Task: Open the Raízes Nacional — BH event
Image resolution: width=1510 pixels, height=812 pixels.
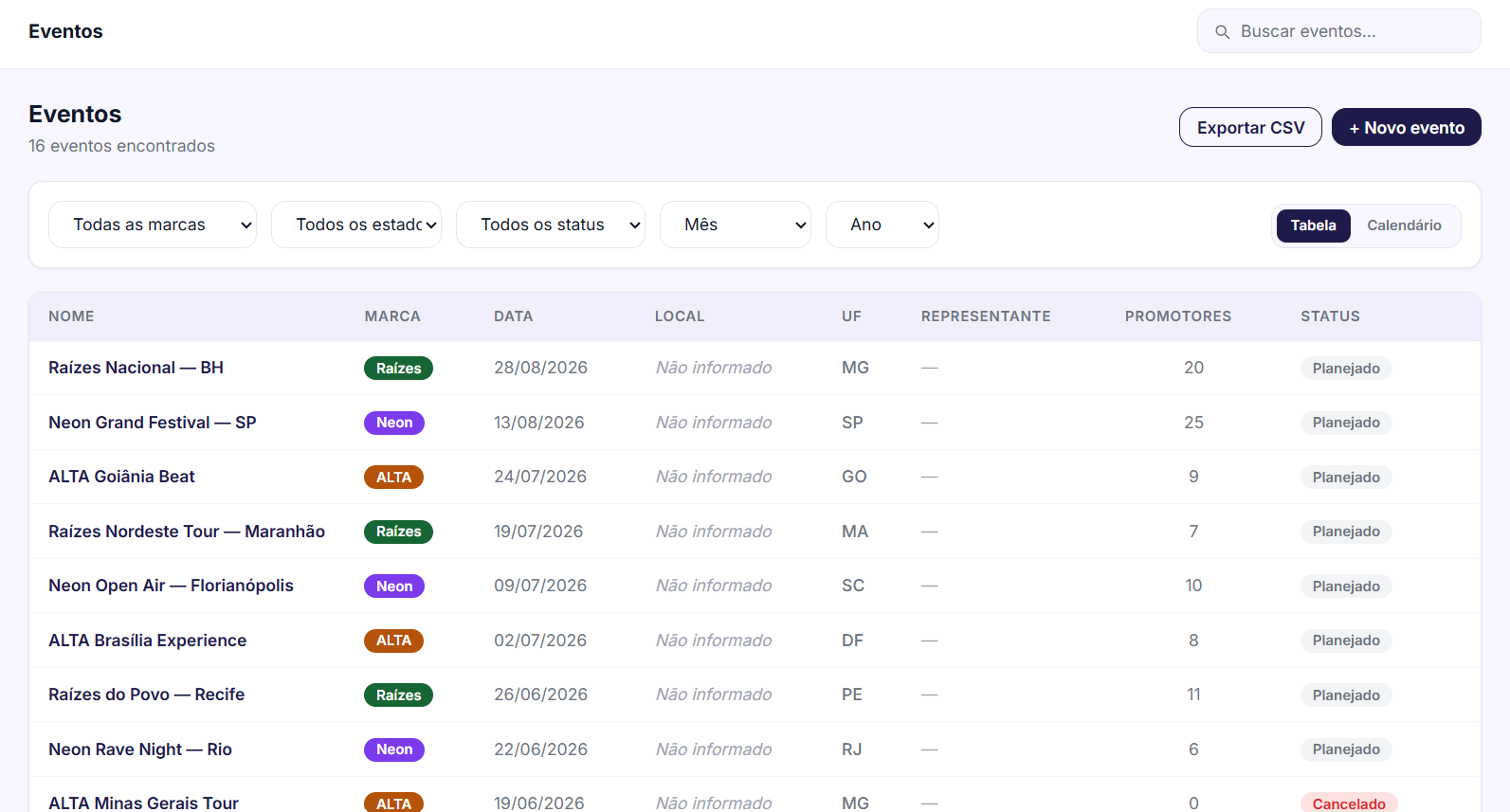Action: pos(136,368)
